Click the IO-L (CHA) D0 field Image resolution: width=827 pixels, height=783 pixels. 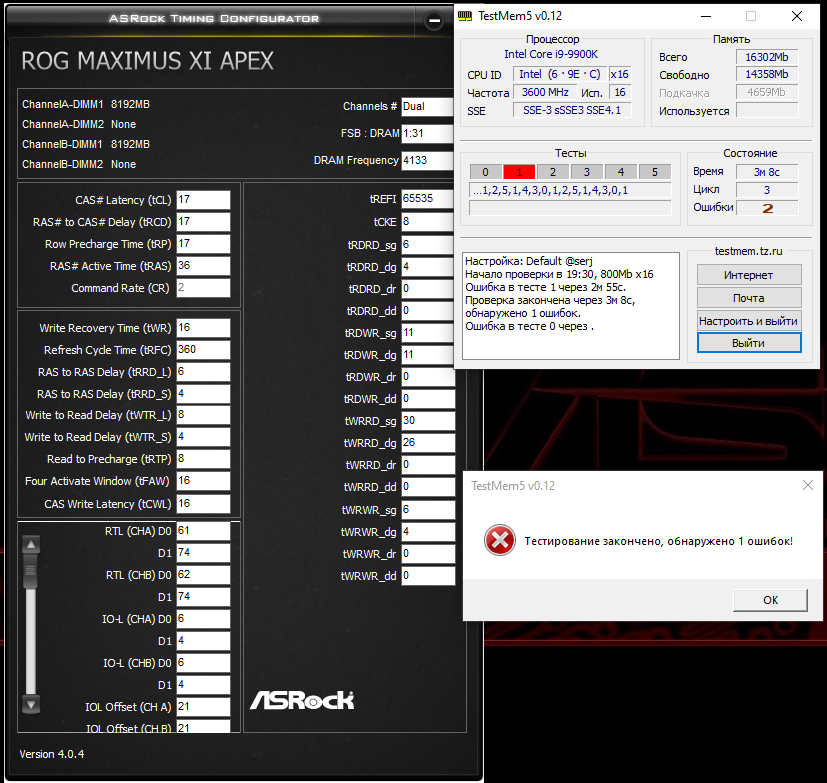[x=203, y=619]
